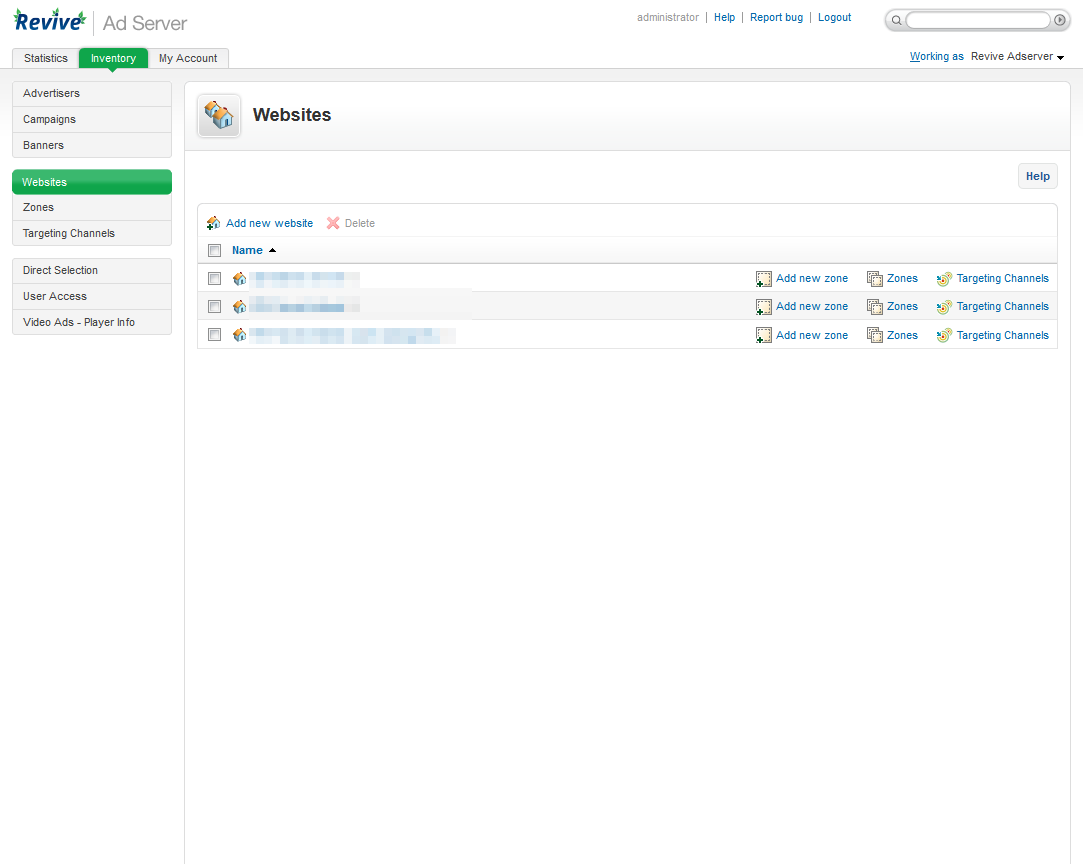Check the checkbox for the first website row
Screen dimensions: 1083x864
pos(214,278)
